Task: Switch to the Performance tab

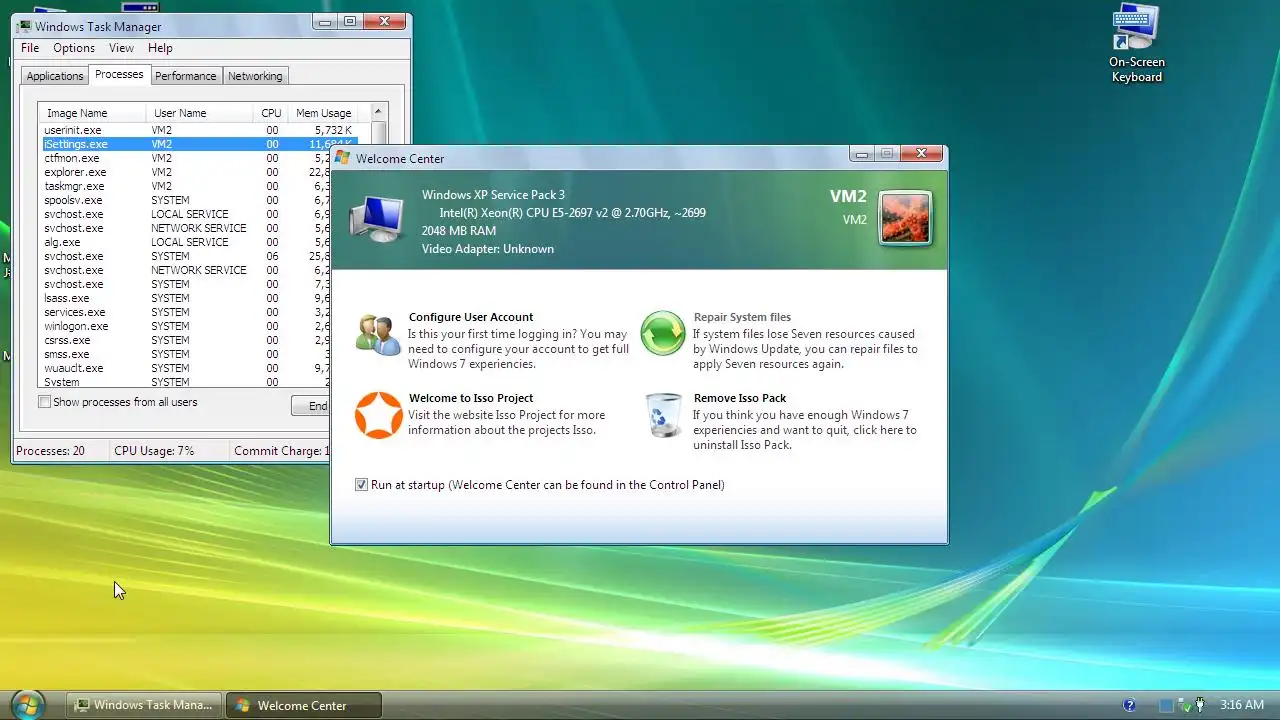Action: click(186, 76)
